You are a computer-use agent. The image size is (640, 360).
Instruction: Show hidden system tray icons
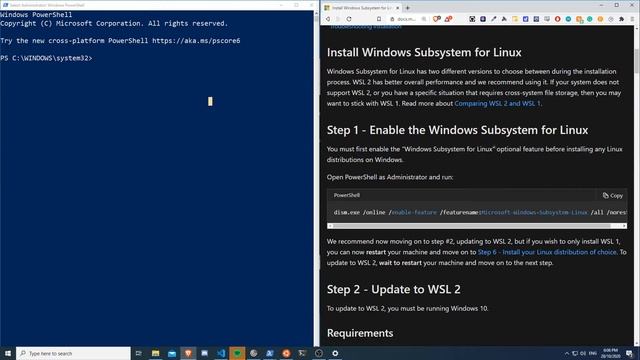[567, 353]
